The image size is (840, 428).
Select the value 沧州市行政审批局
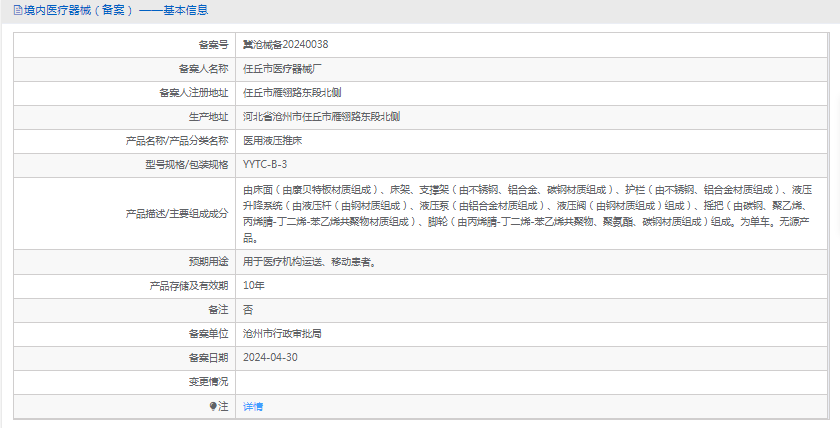(x=282, y=334)
